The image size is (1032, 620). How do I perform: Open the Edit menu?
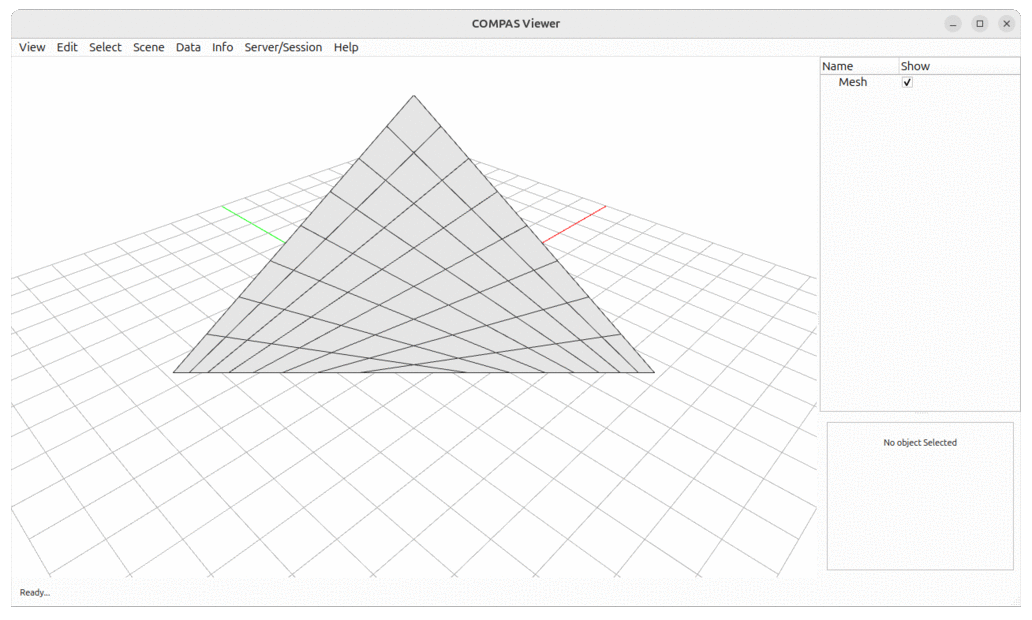pos(66,47)
